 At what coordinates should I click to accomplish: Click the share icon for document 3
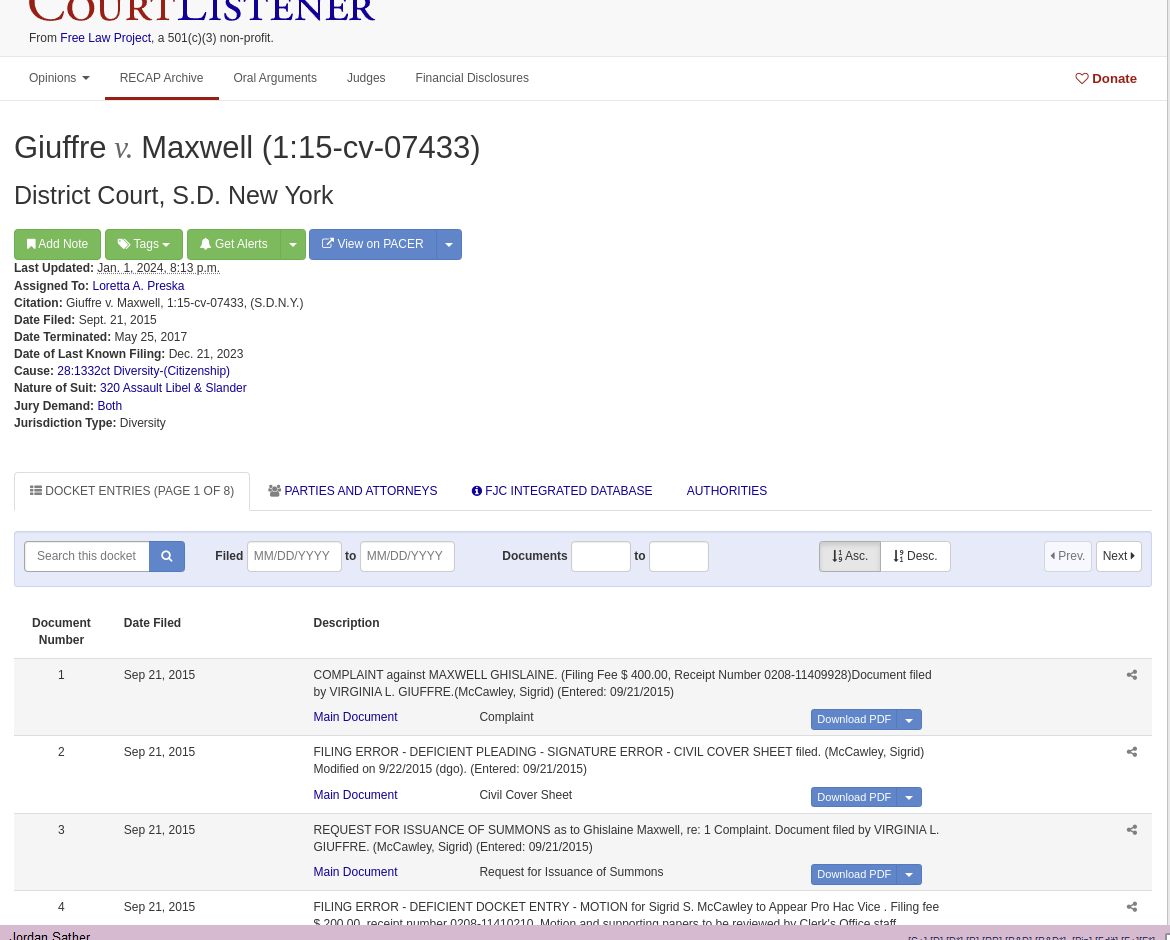(1131, 830)
